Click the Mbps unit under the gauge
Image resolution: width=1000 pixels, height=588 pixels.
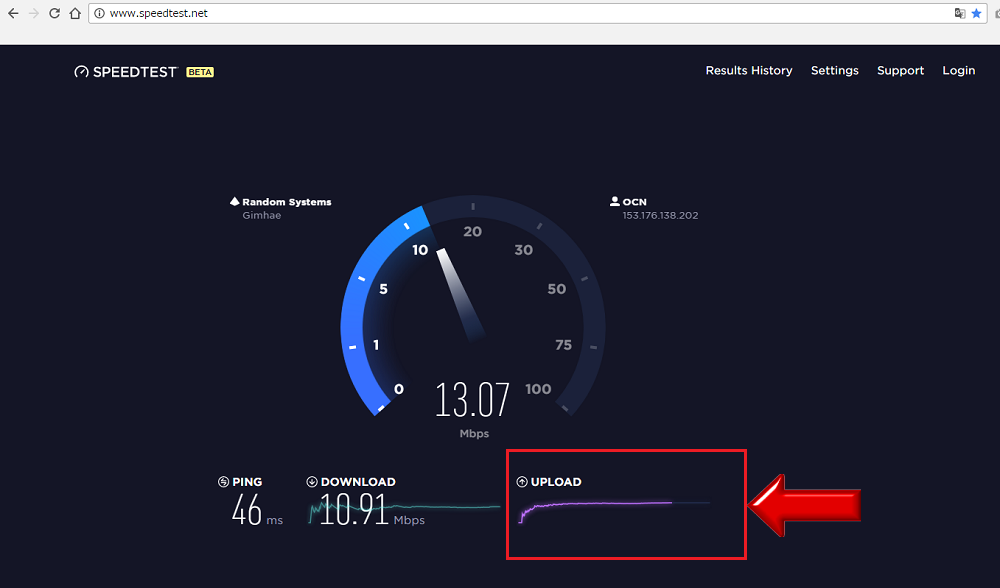474,434
